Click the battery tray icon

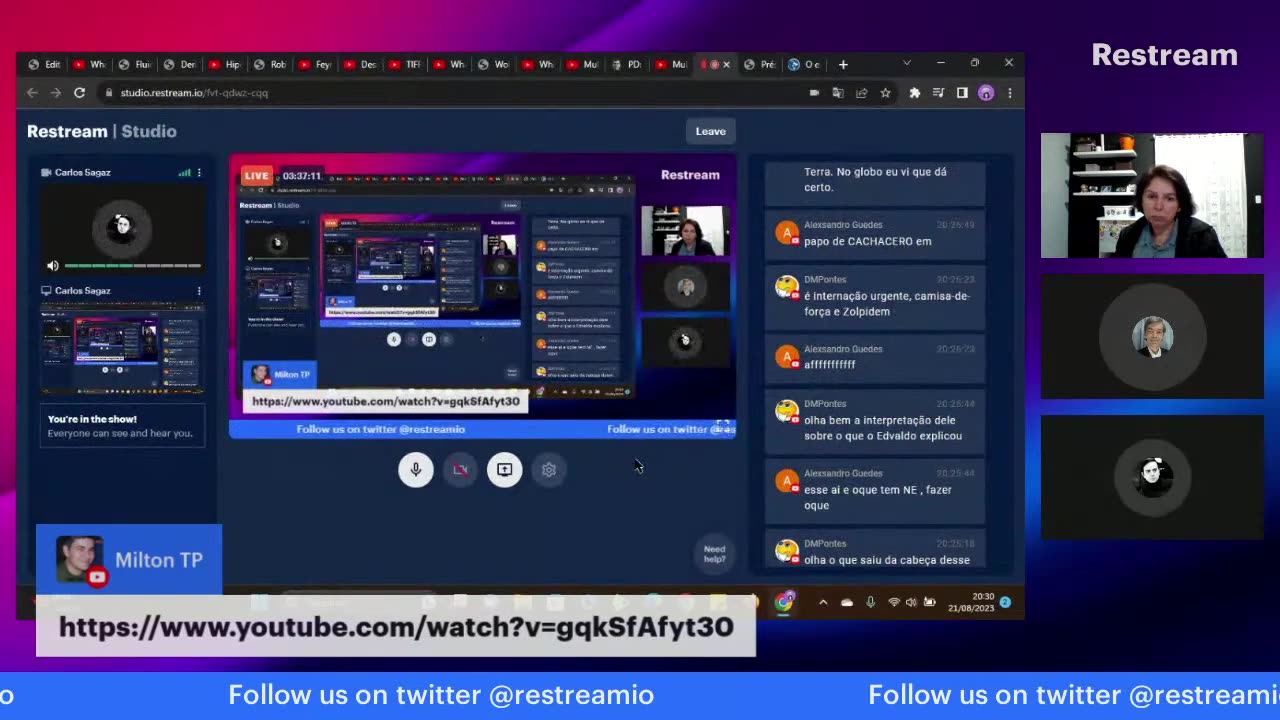[929, 602]
